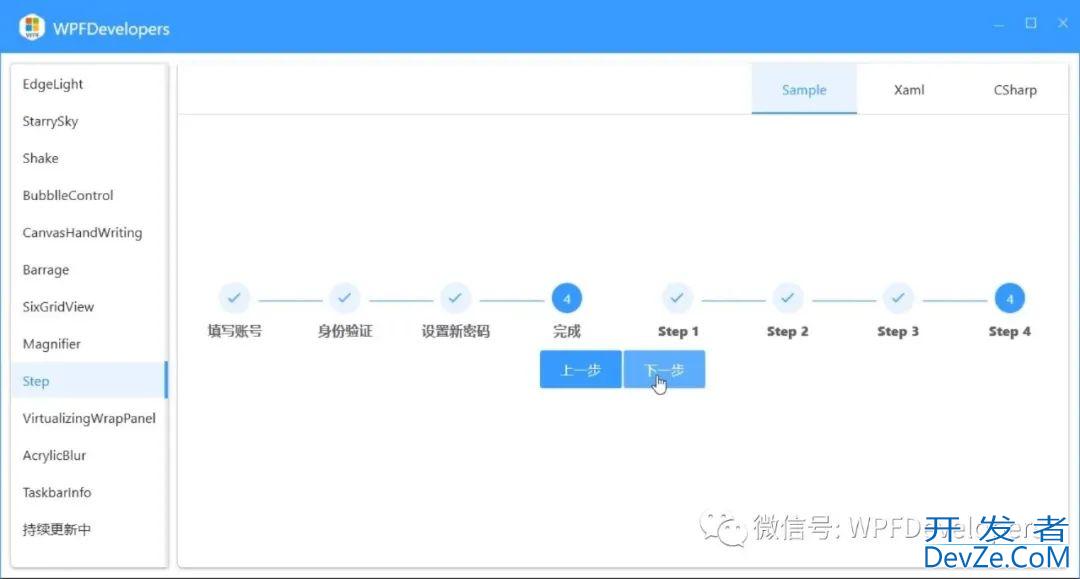
Task: Select AcrylicBlur from the sidebar
Action: click(x=55, y=455)
